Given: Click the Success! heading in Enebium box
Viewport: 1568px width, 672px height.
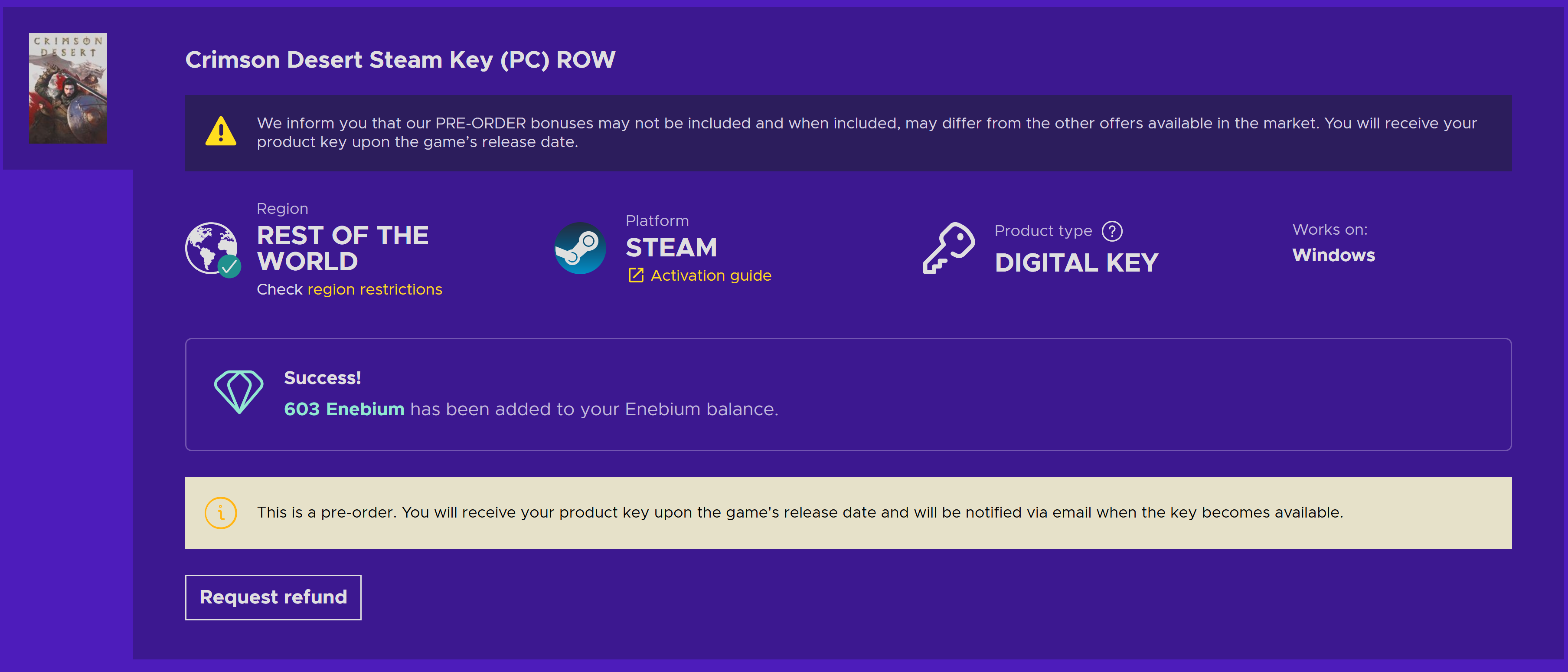Looking at the screenshot, I should point(322,378).
